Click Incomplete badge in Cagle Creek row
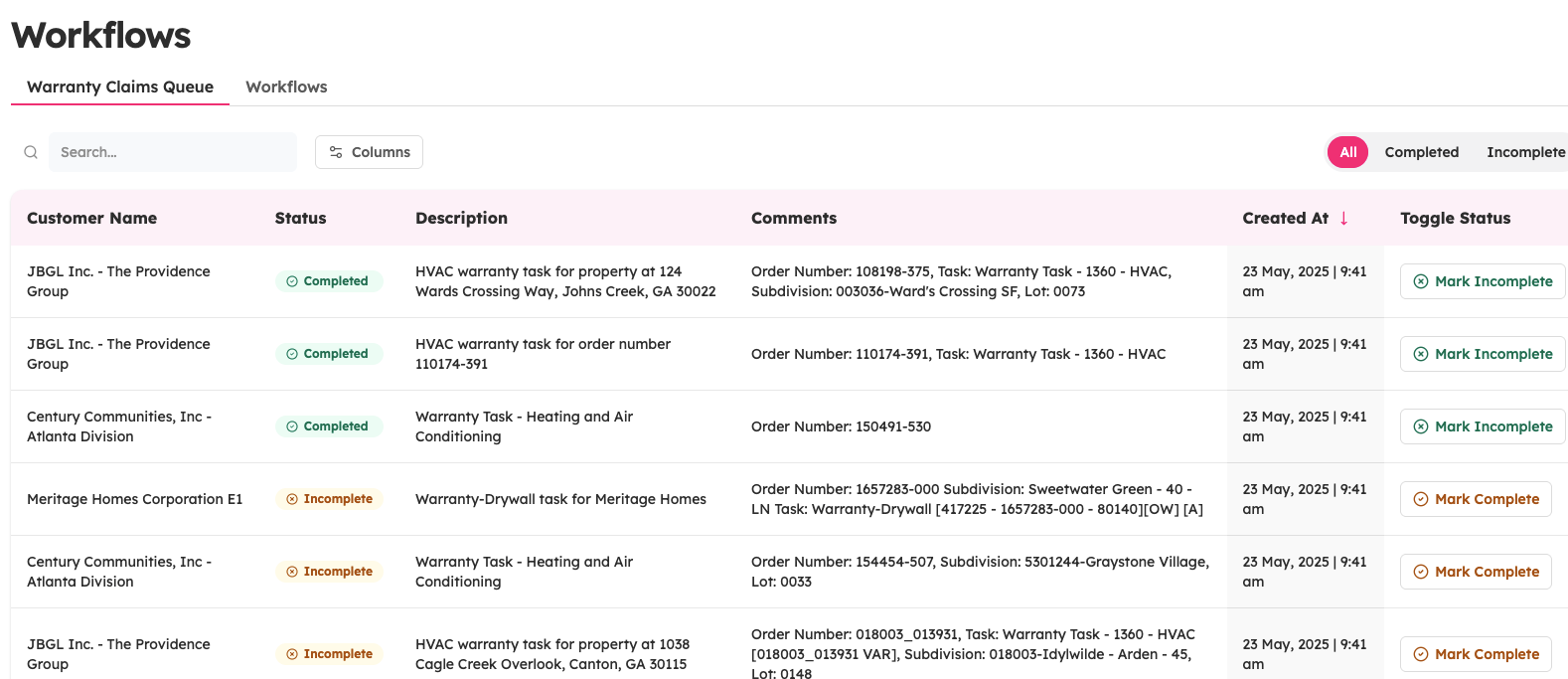1568x679 pixels. [x=330, y=654]
